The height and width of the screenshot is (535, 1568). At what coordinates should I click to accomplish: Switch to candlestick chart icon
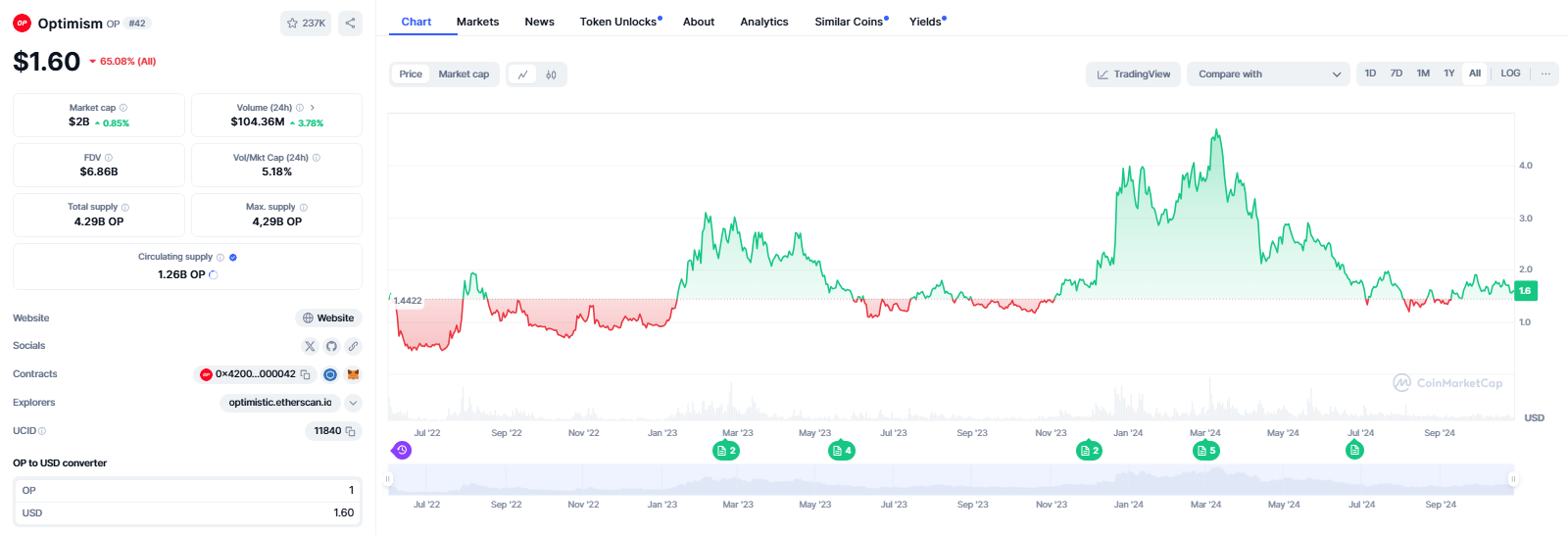[551, 74]
